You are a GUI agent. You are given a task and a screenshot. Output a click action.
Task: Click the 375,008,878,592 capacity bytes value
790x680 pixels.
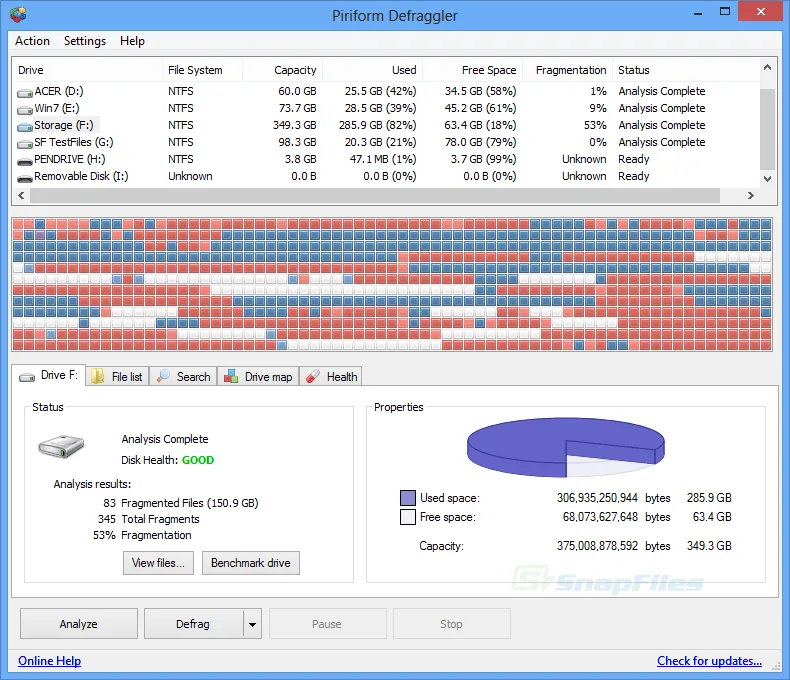pos(597,546)
